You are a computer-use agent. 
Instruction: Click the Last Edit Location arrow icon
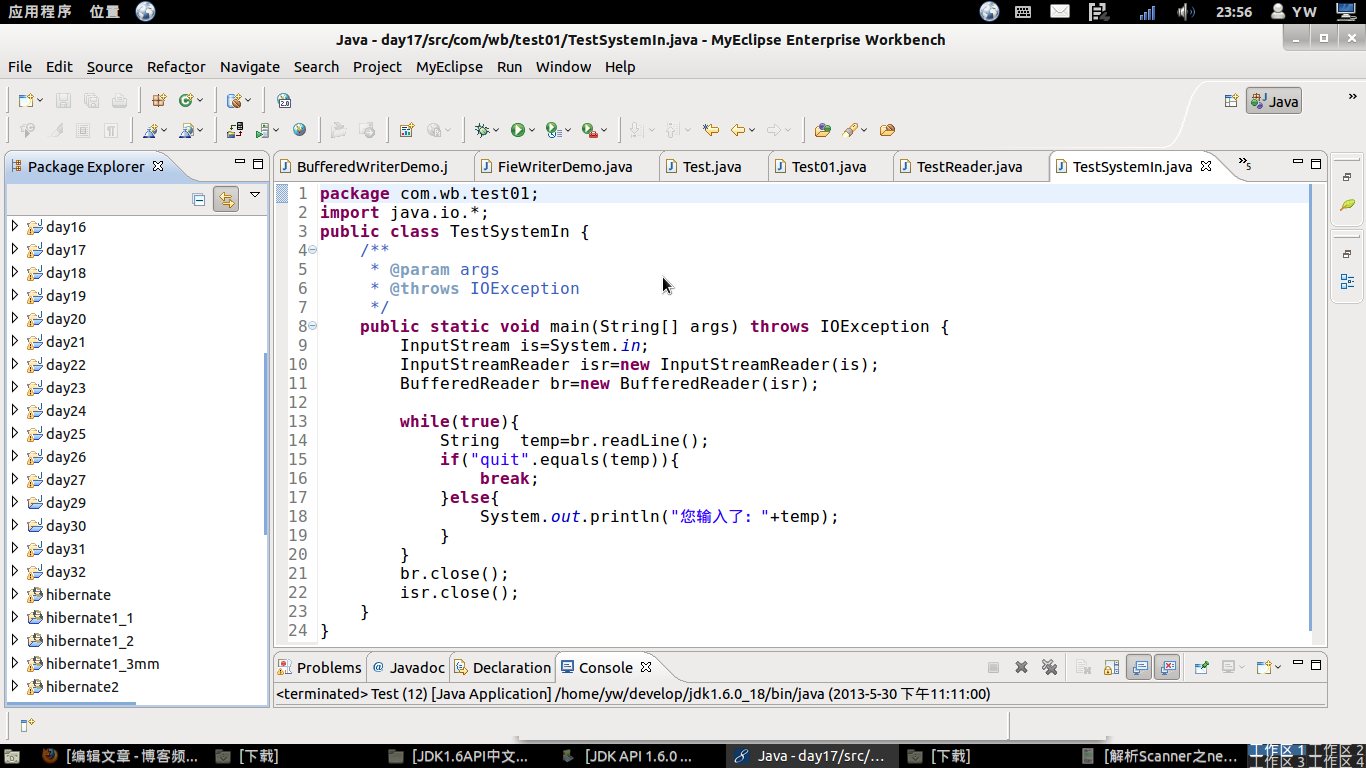(x=711, y=130)
